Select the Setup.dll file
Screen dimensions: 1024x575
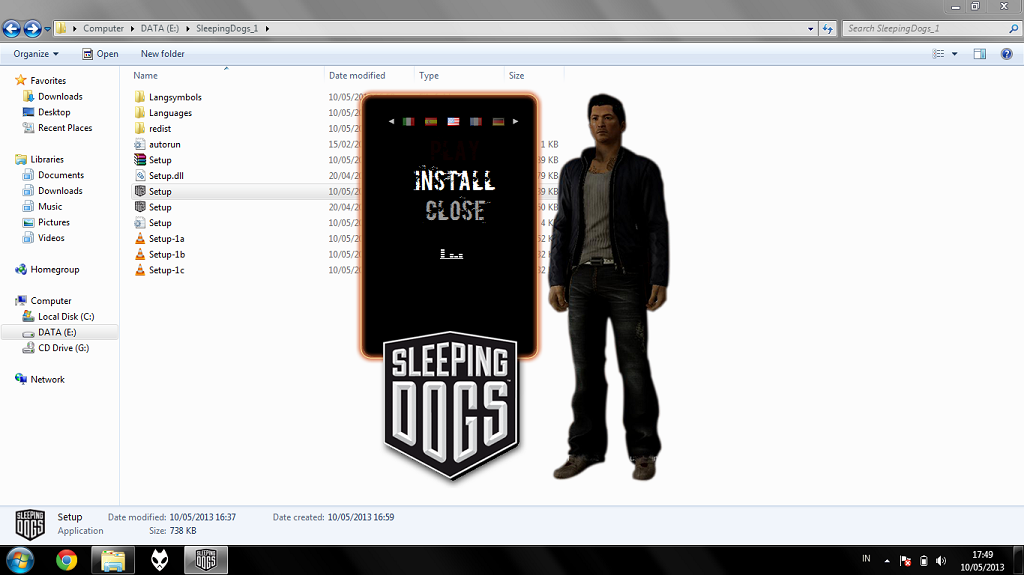coord(166,176)
